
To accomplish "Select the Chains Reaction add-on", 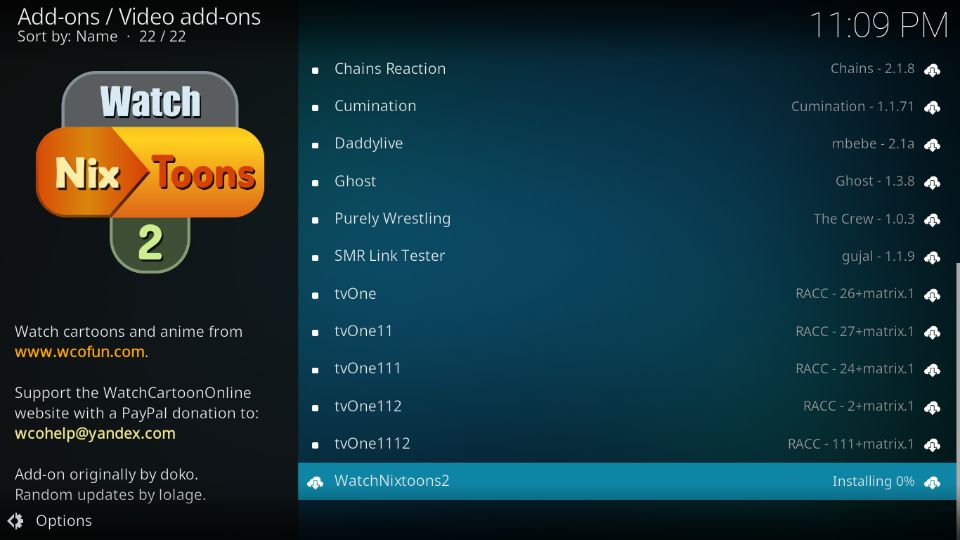I will coord(627,69).
